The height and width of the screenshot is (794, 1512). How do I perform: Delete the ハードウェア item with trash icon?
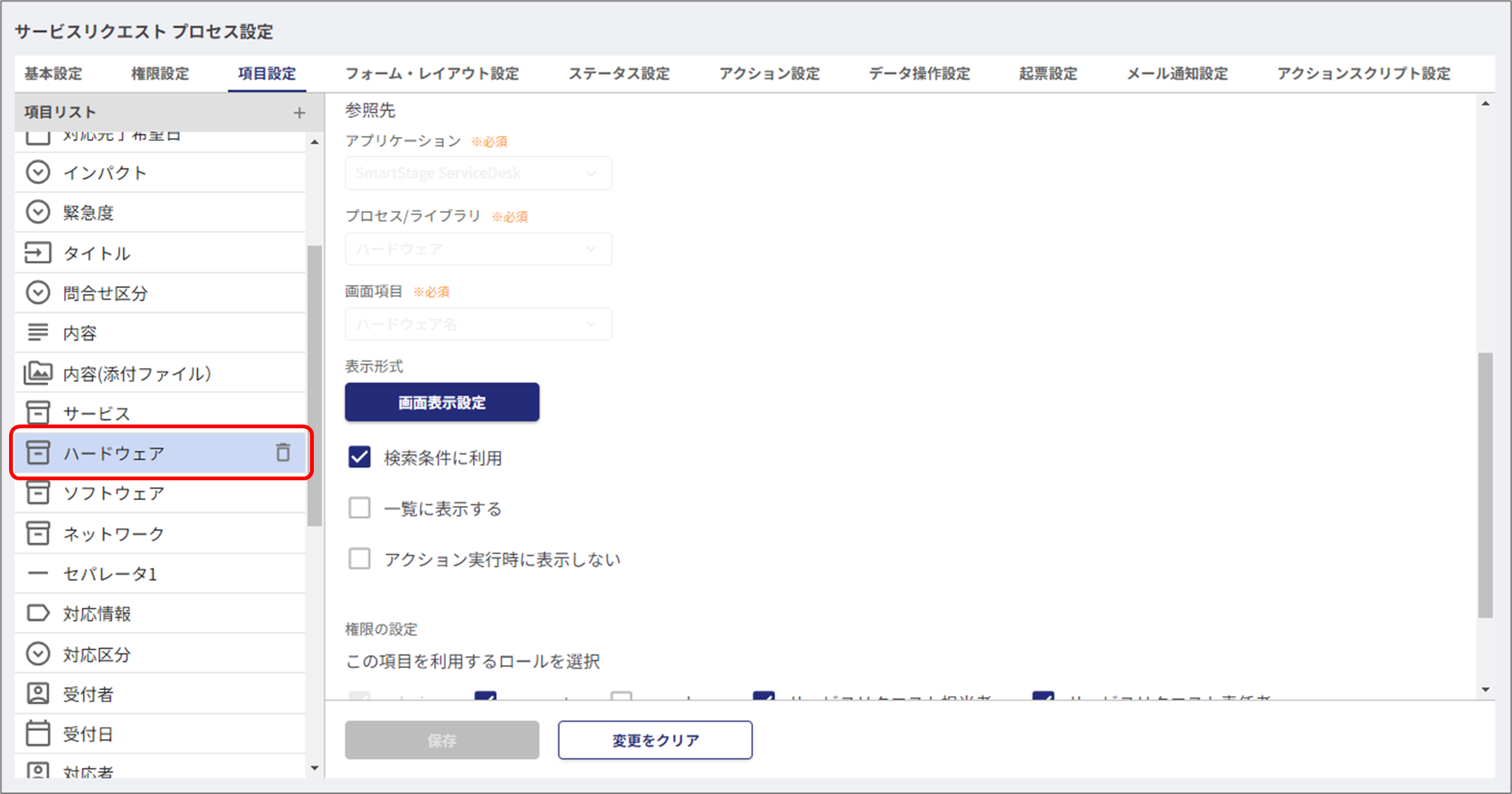pyautogui.click(x=283, y=452)
